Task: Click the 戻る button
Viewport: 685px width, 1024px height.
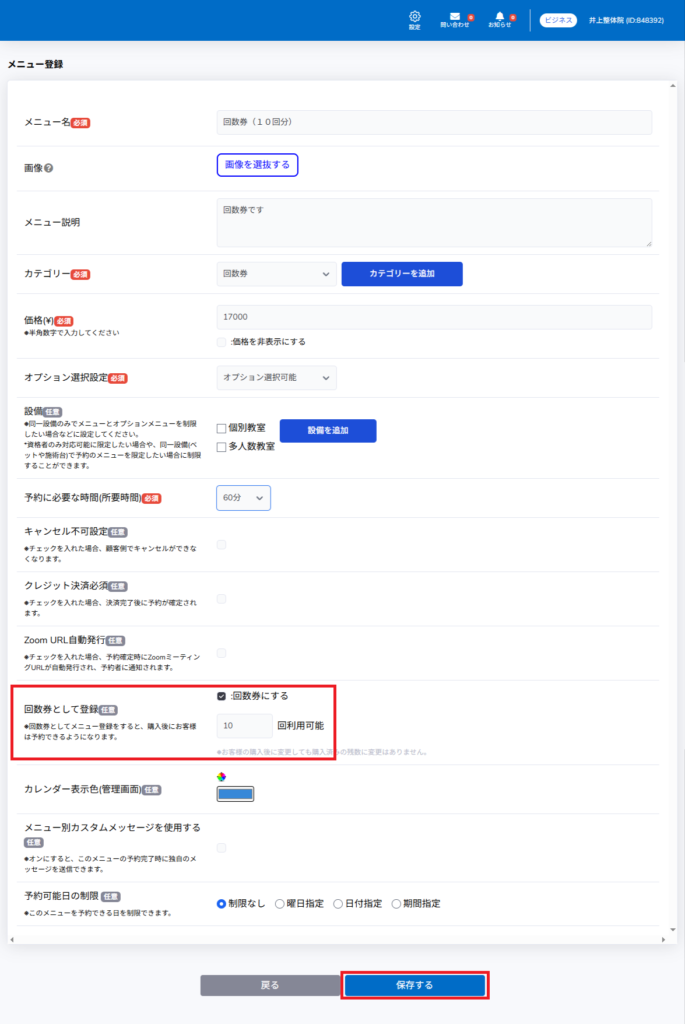Action: tap(270, 985)
